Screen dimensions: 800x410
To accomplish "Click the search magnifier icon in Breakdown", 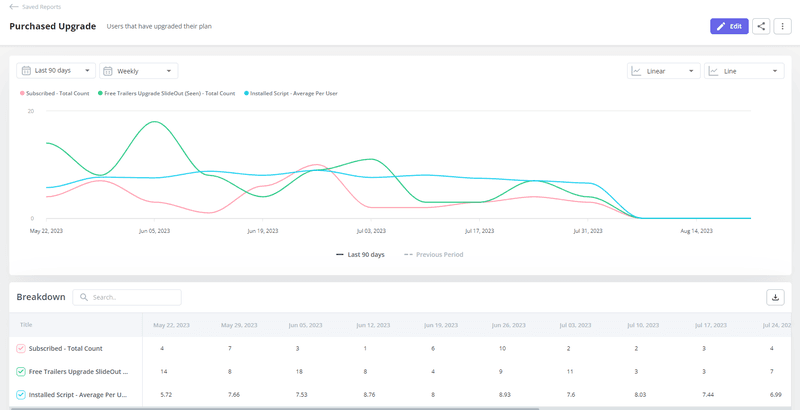I will coord(83,297).
